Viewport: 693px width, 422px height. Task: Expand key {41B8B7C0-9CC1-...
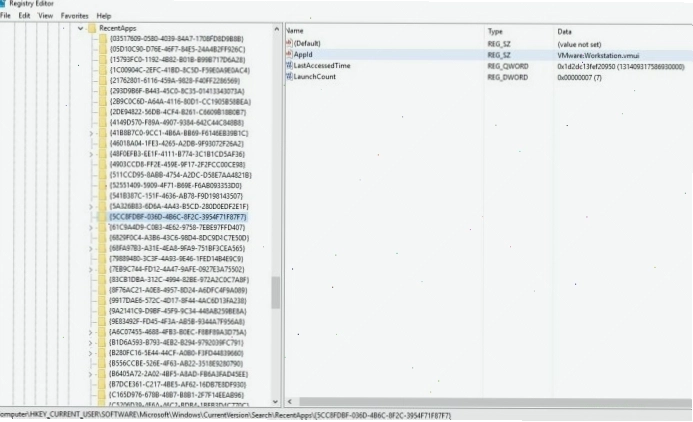(x=91, y=133)
